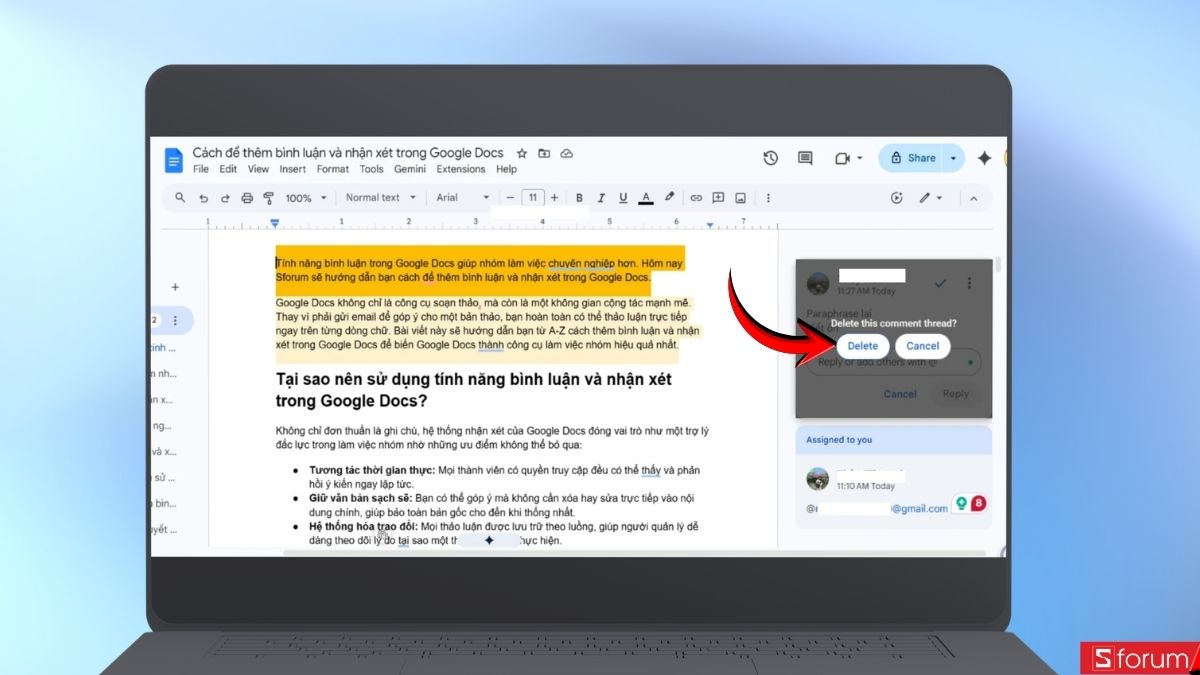Image resolution: width=1200 pixels, height=675 pixels.
Task: Open the Meet call dropdown arrow
Action: click(x=859, y=159)
